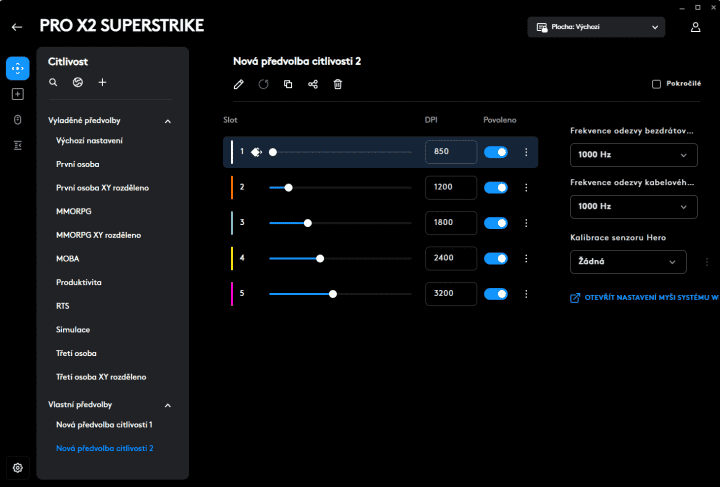Toggle slot 4 enabled switch

[495, 258]
